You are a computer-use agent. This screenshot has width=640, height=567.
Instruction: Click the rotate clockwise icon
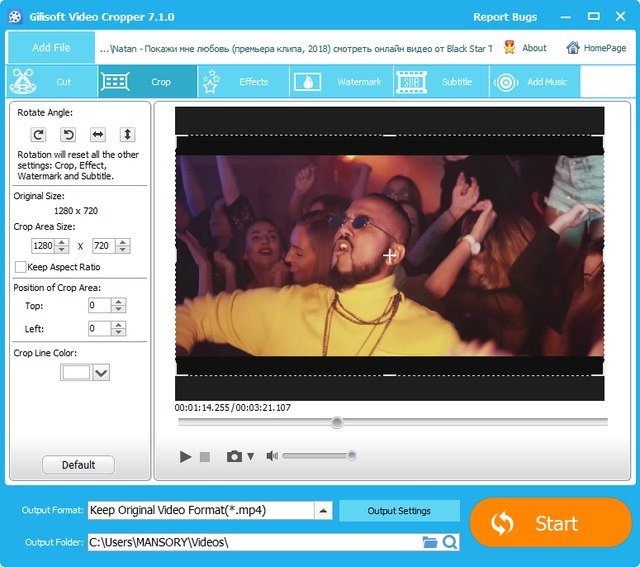[x=39, y=134]
